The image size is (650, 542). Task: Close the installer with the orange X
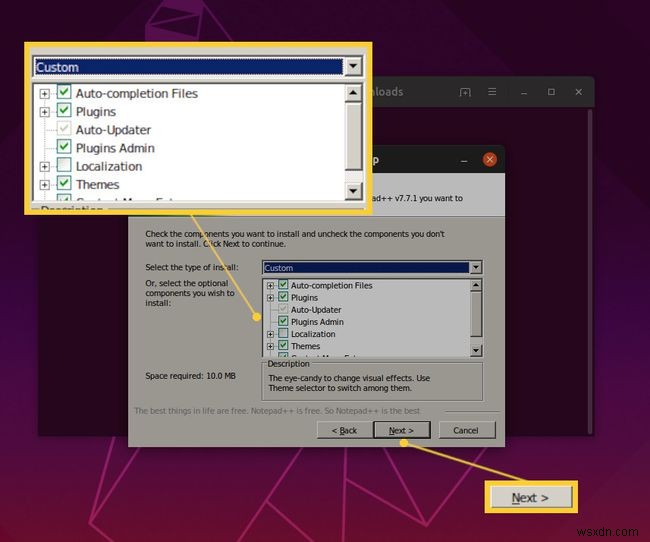[x=490, y=160]
